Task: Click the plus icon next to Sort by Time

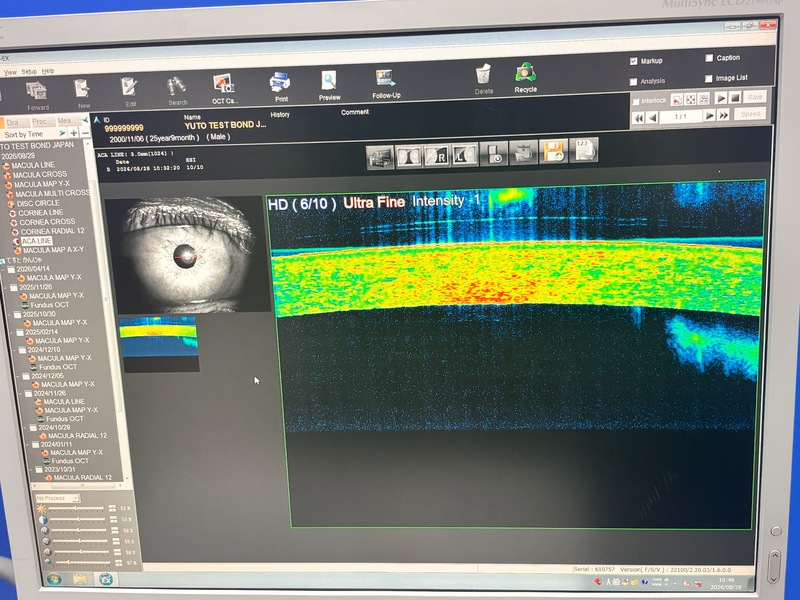Action: pyautogui.click(x=73, y=133)
